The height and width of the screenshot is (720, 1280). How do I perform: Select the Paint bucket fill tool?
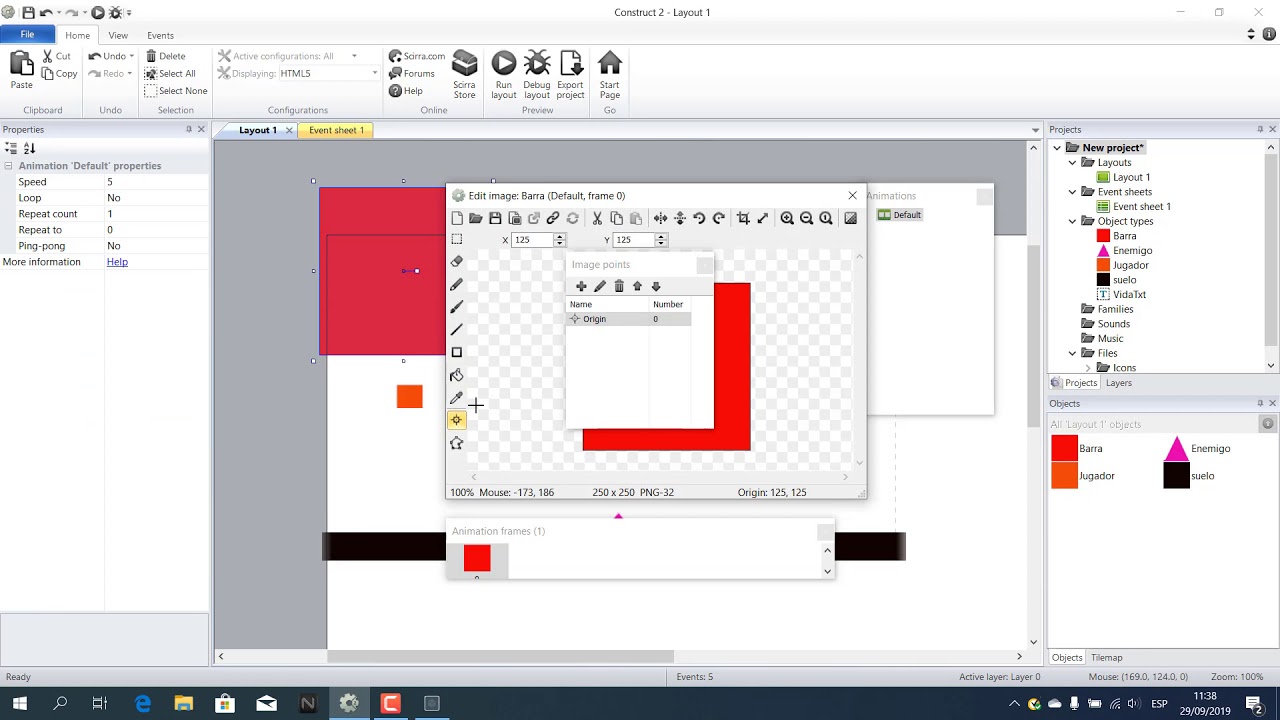tap(457, 375)
